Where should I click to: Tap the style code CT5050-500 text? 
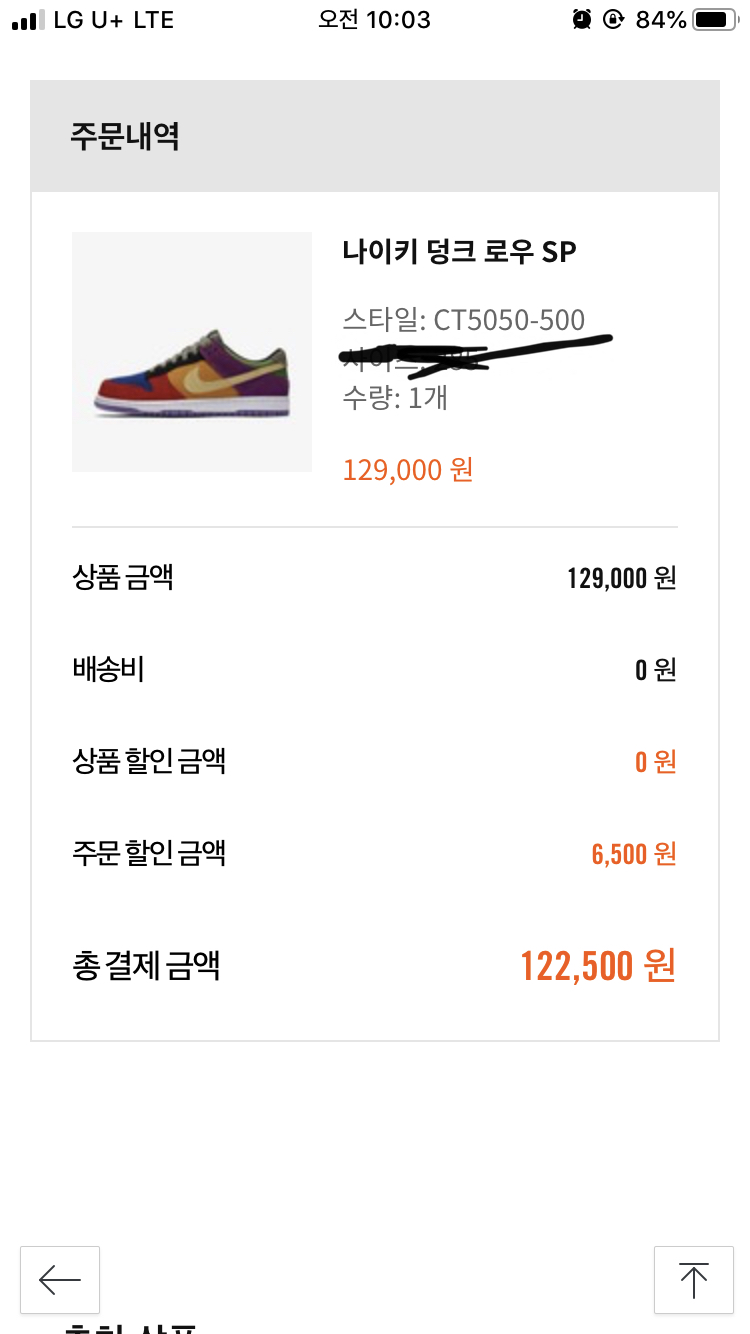click(x=463, y=320)
